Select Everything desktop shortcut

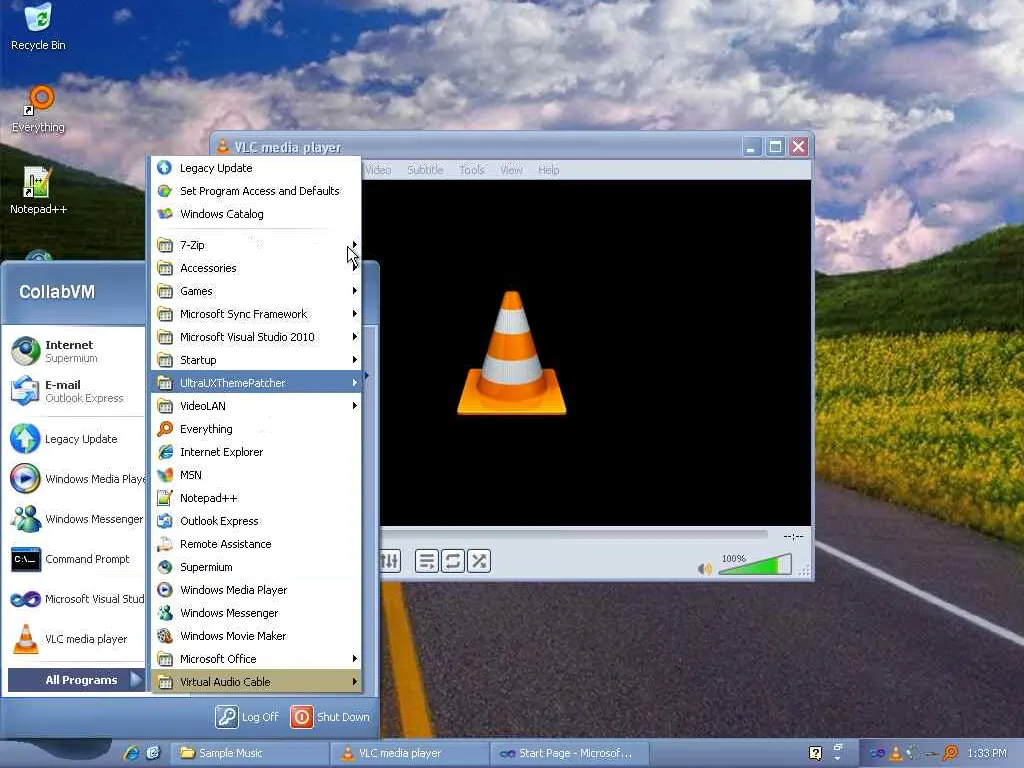[x=39, y=110]
